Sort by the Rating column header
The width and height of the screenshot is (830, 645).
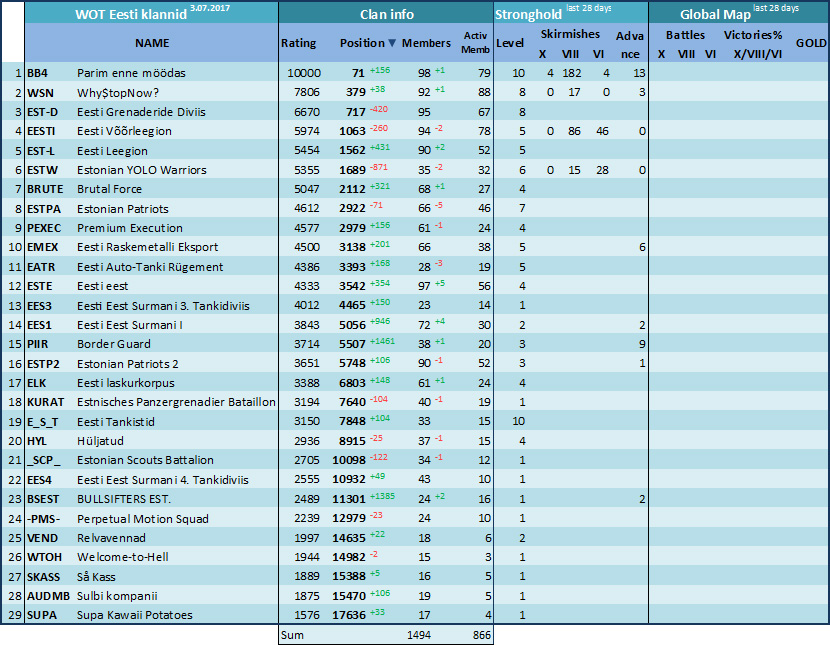(299, 43)
